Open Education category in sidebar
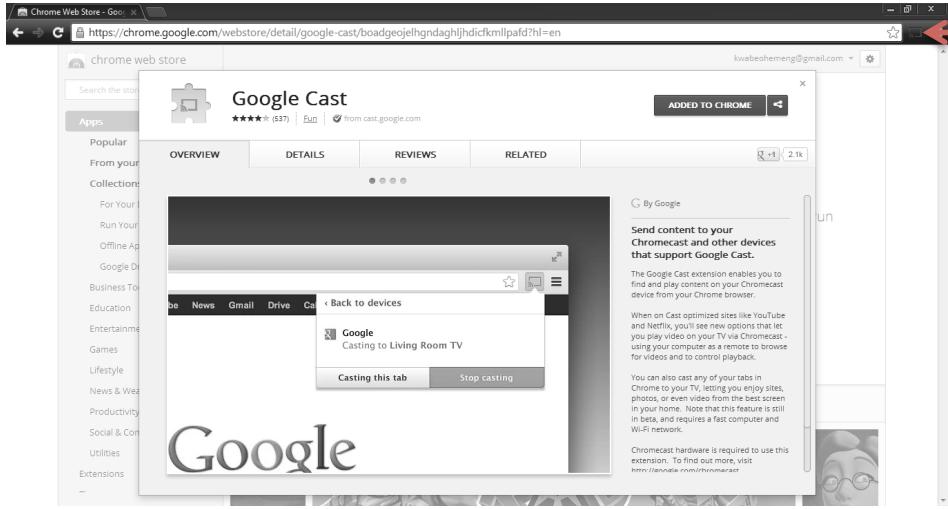The height and width of the screenshot is (509, 948). (x=110, y=308)
